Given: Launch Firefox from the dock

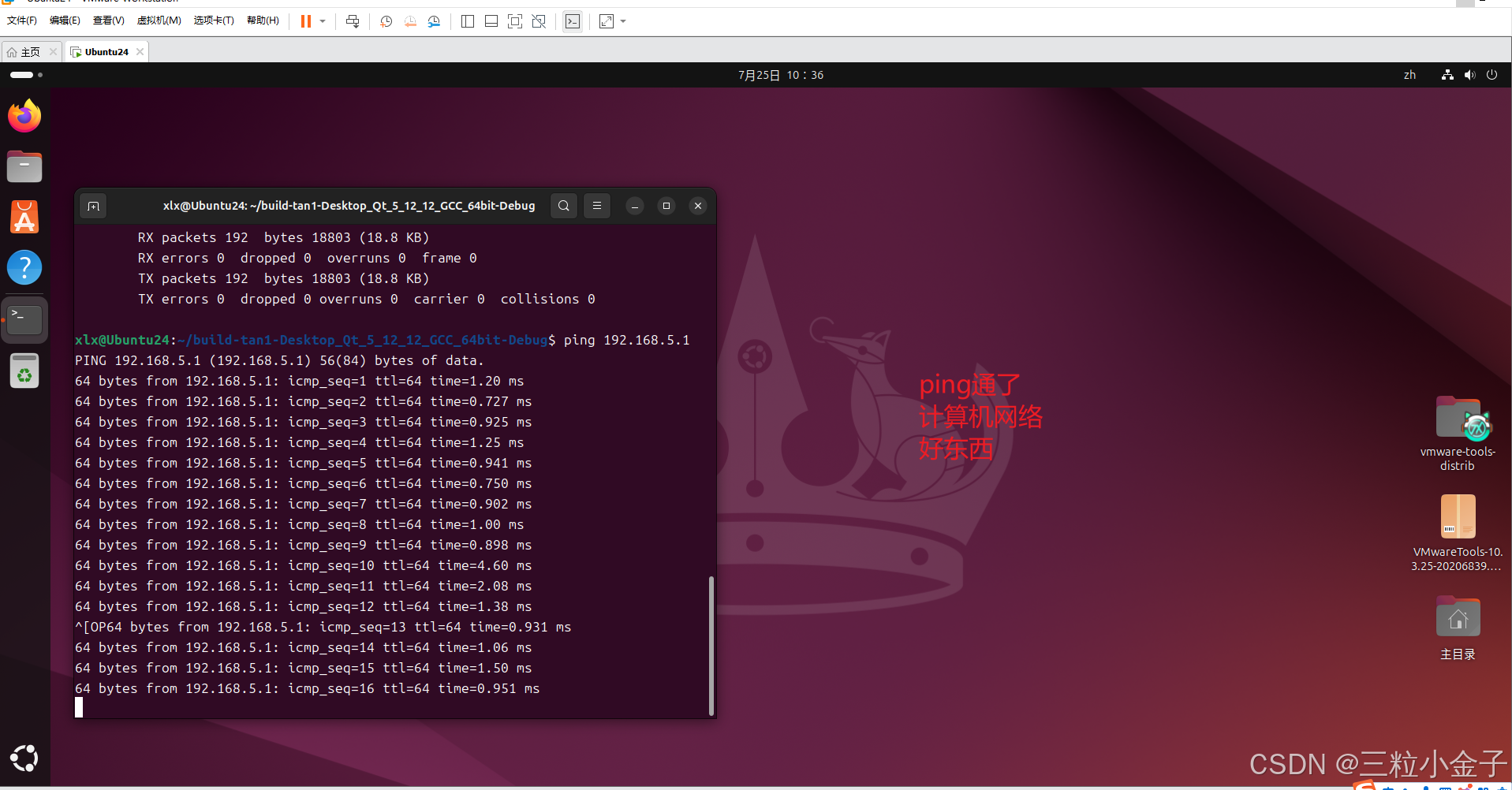Looking at the screenshot, I should (x=24, y=116).
